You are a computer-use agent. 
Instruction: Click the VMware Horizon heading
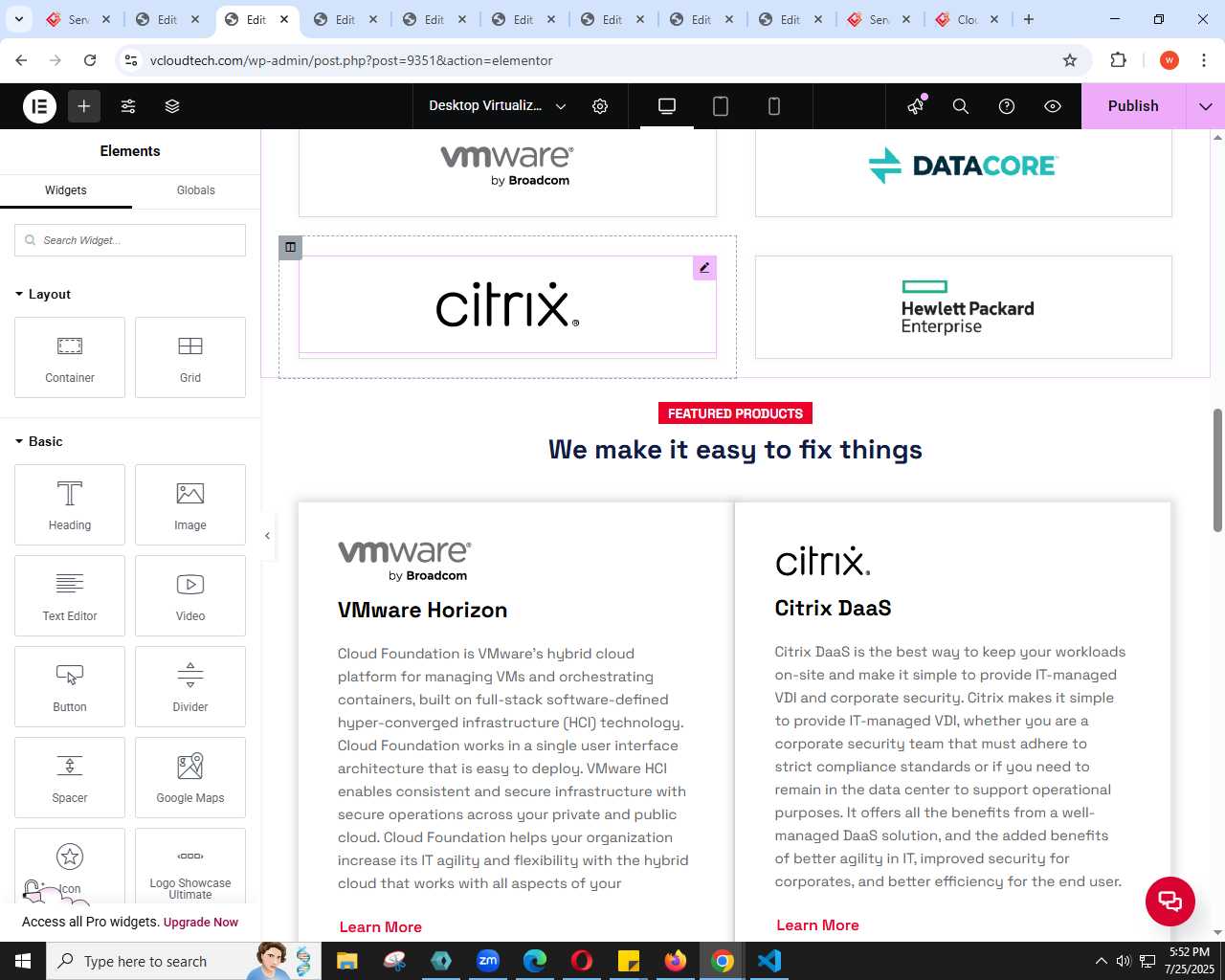pos(422,611)
